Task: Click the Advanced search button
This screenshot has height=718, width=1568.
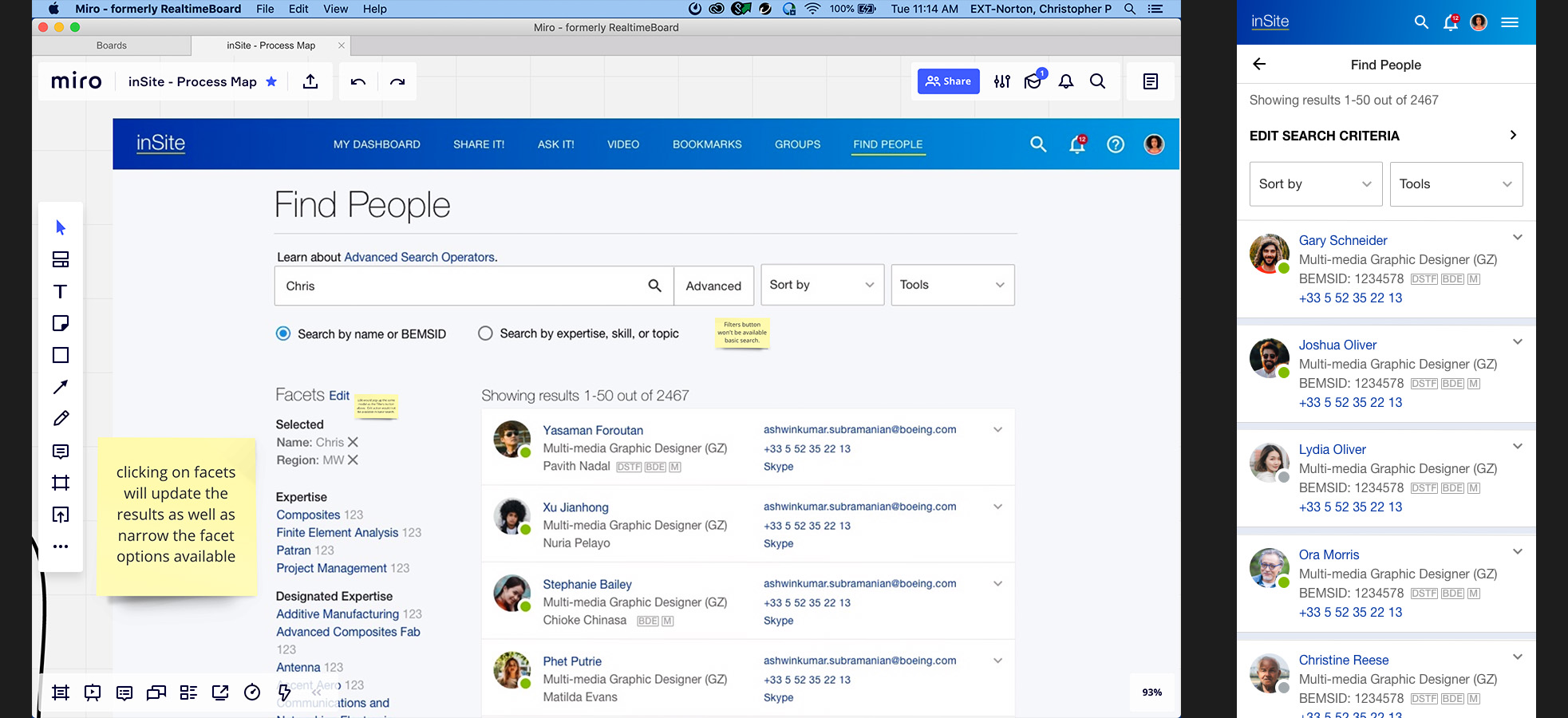Action: click(x=713, y=286)
